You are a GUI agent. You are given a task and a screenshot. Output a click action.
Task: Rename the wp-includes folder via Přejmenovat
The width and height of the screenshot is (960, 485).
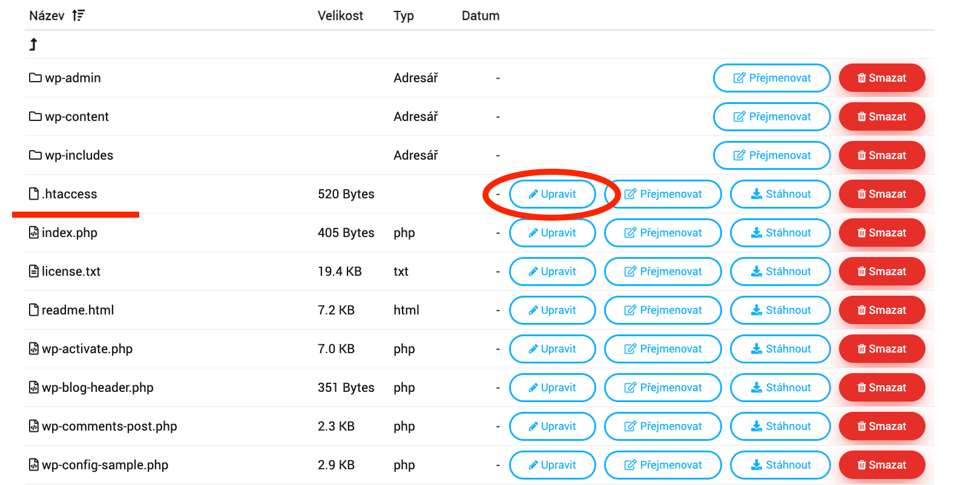(771, 156)
